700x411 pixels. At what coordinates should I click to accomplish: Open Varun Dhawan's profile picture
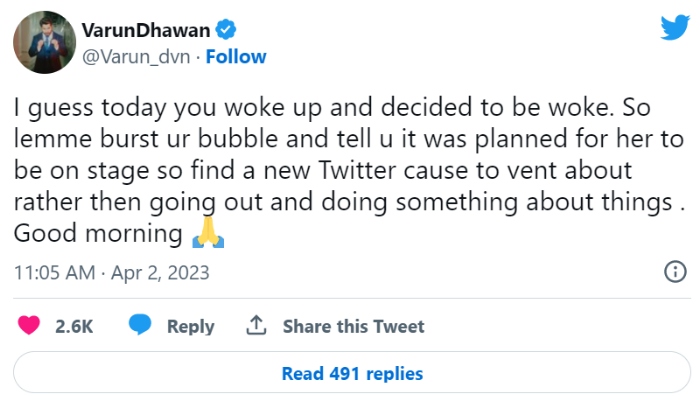tap(42, 43)
